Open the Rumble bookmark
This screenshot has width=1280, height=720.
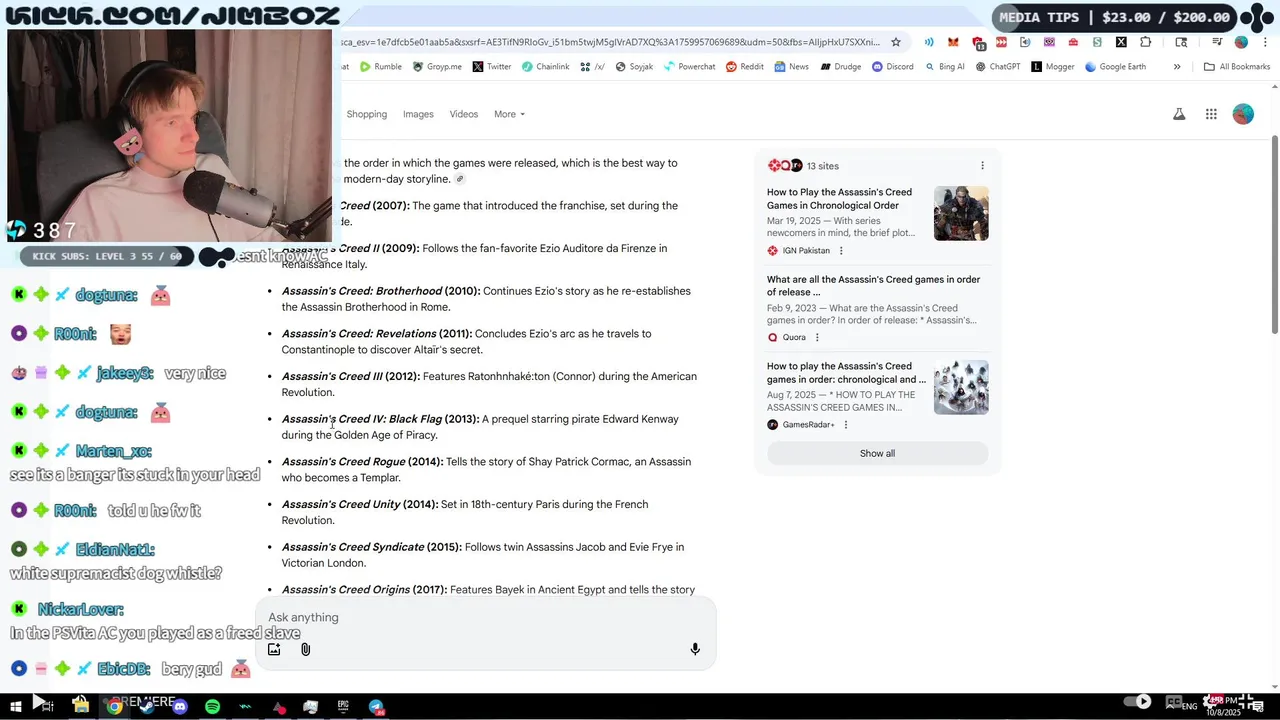click(380, 67)
